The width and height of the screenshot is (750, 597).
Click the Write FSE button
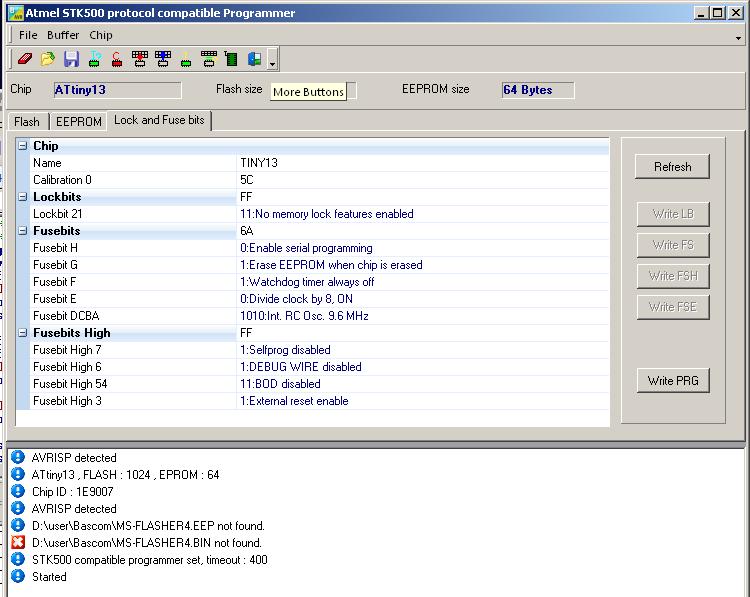tap(673, 307)
